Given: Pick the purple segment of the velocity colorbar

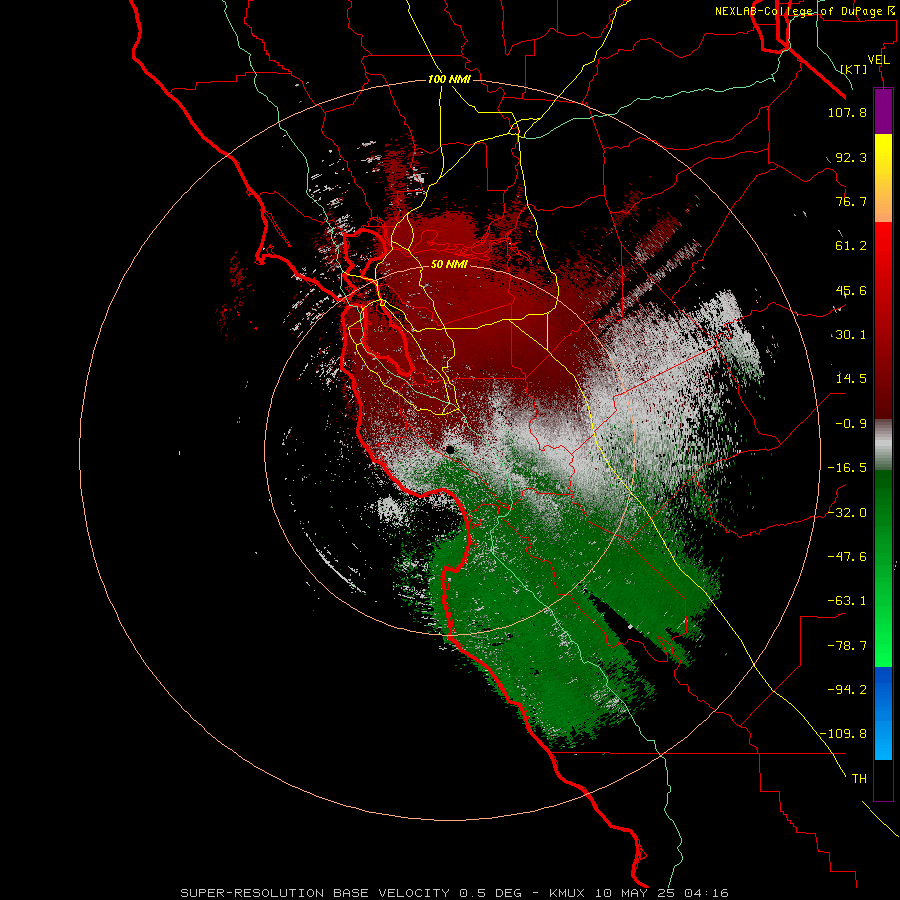Looking at the screenshot, I should 883,111.
